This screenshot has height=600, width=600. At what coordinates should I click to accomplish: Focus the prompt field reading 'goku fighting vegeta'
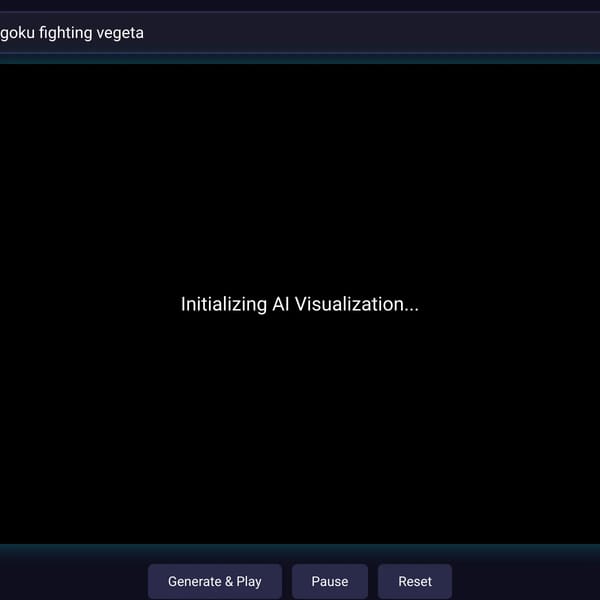pos(300,33)
